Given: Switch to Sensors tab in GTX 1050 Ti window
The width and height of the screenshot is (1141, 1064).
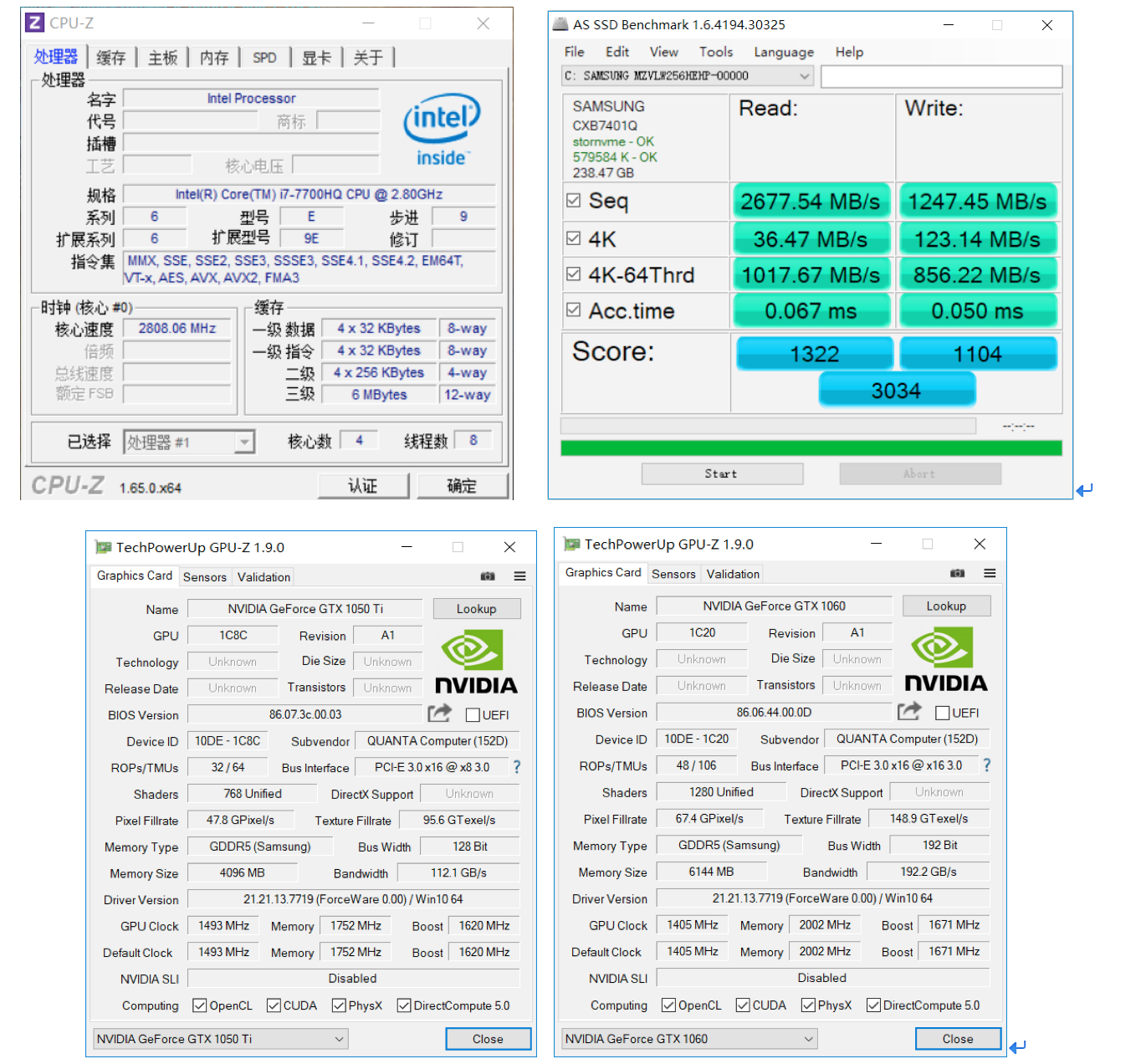Looking at the screenshot, I should click(x=205, y=577).
